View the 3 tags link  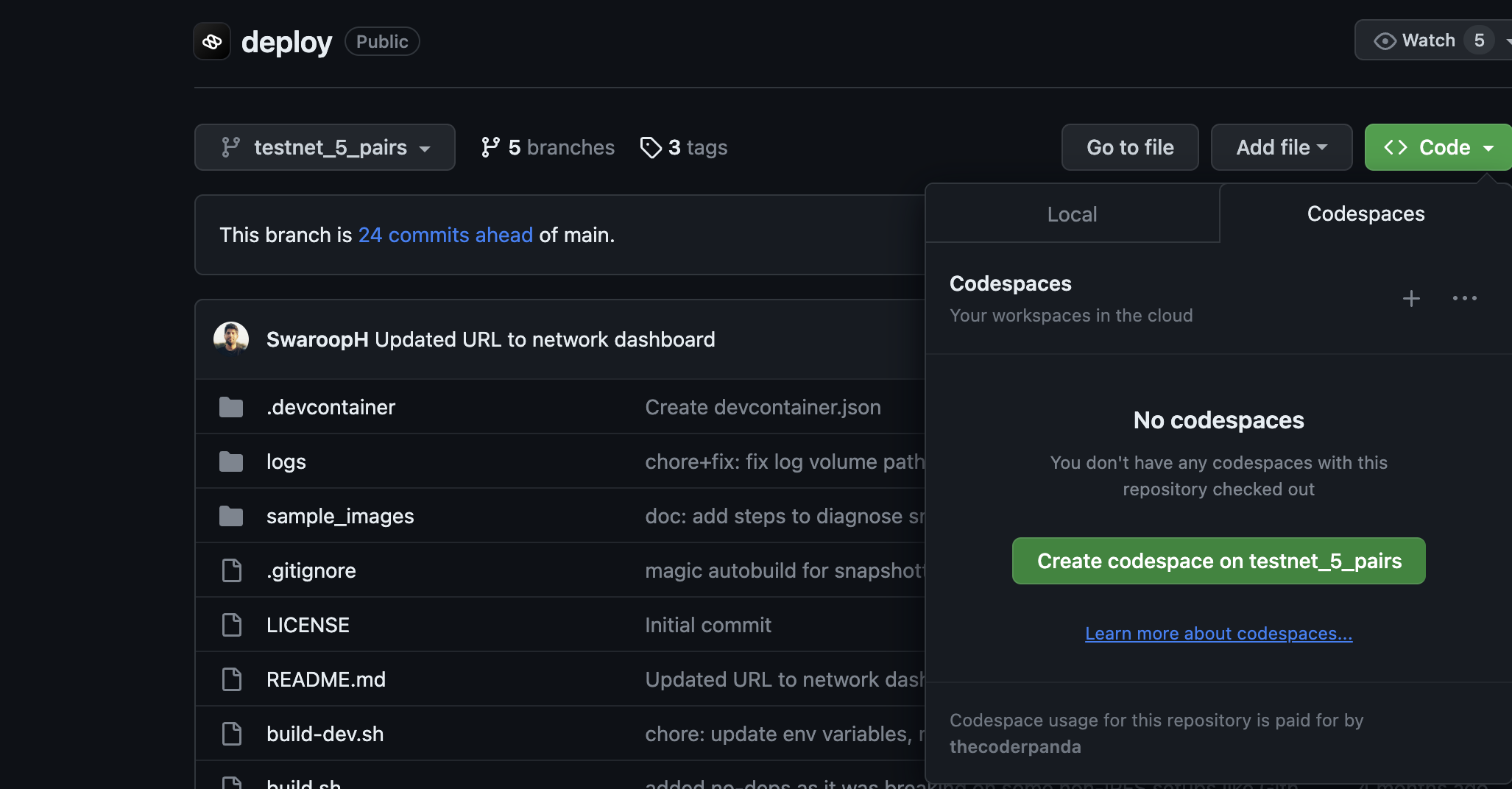click(684, 147)
